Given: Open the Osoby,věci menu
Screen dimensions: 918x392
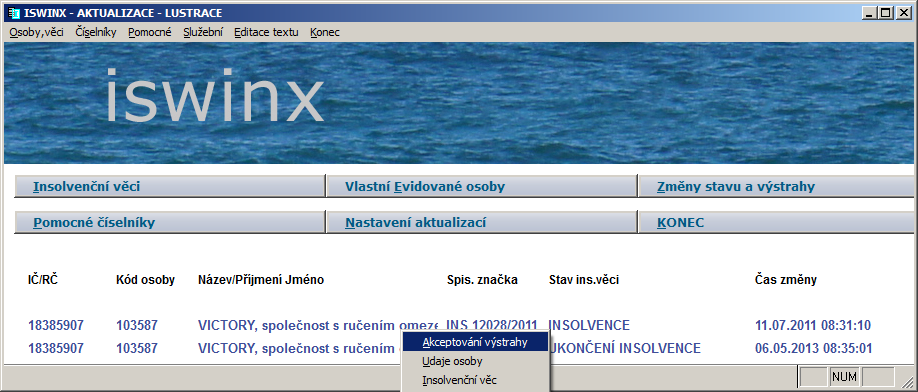Looking at the screenshot, I should pyautogui.click(x=36, y=33).
